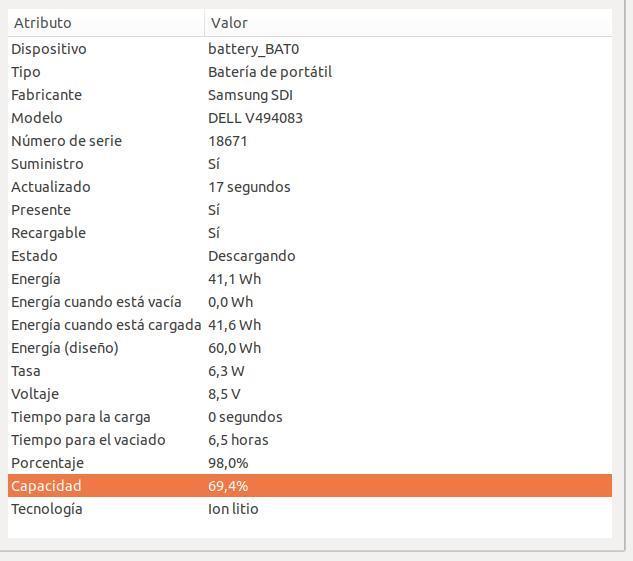Click the Ion litio value
This screenshot has height=561, width=633.
233,509
